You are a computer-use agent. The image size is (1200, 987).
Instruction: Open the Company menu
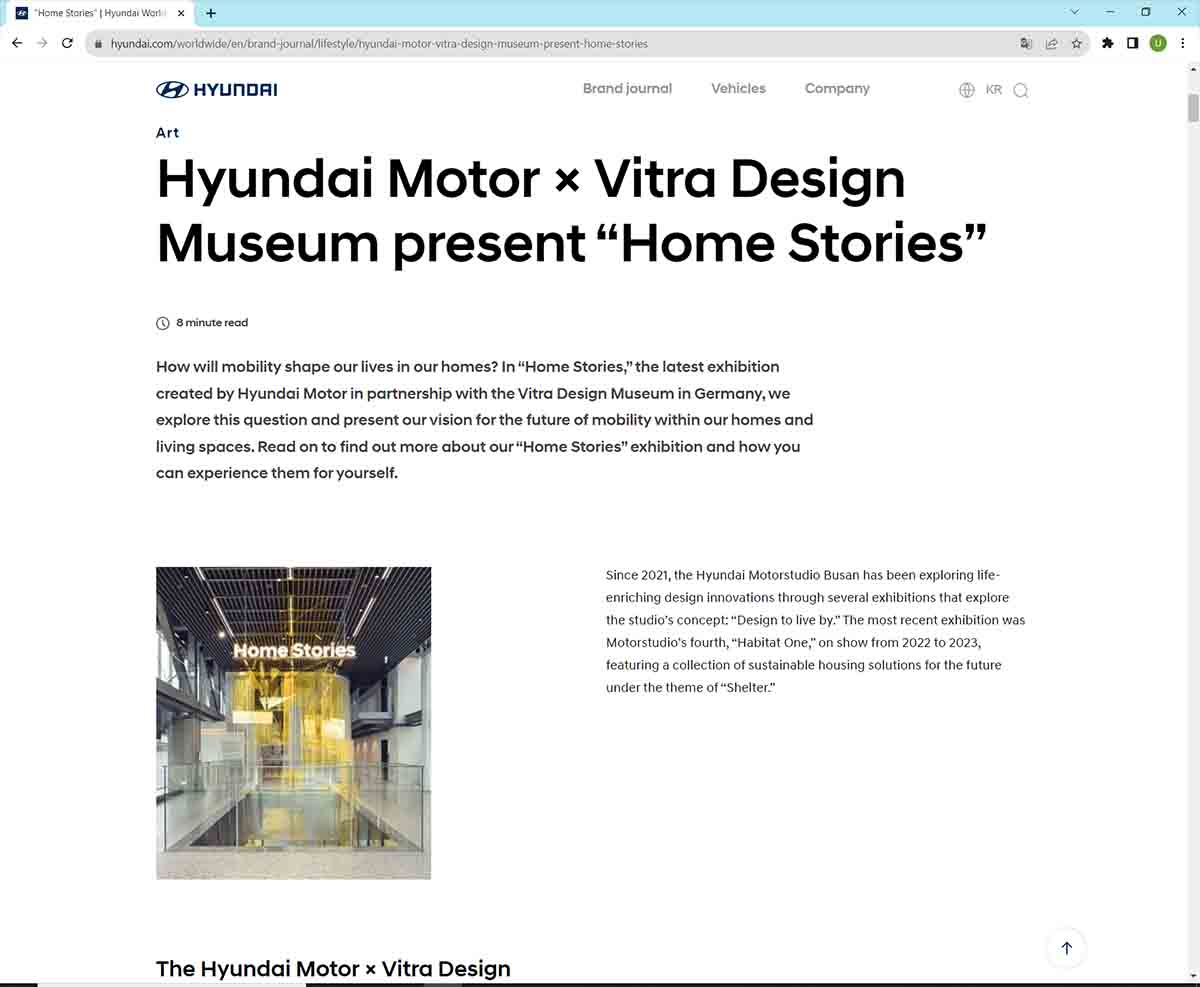tap(837, 89)
